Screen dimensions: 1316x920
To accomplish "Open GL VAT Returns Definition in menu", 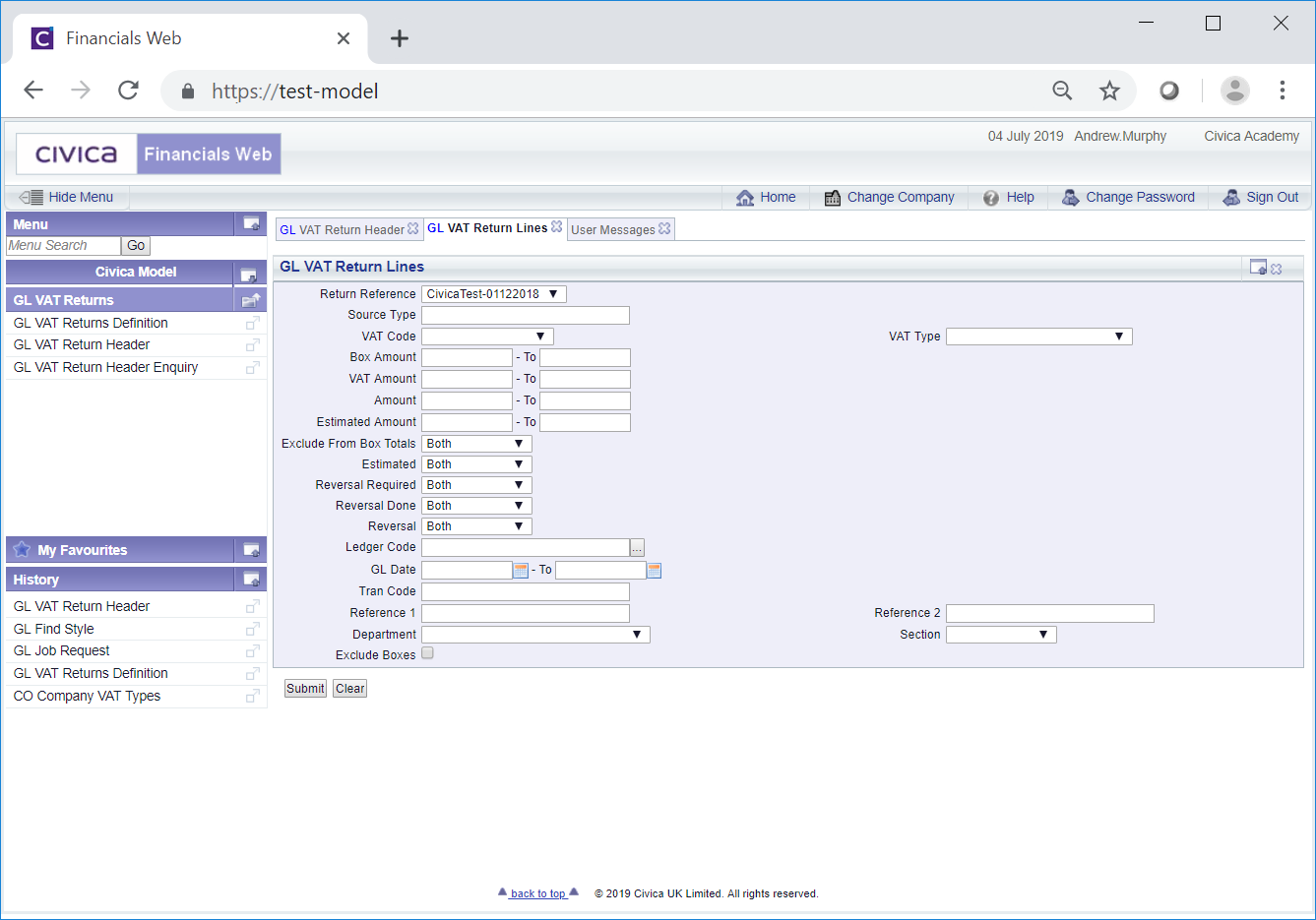I will point(91,323).
